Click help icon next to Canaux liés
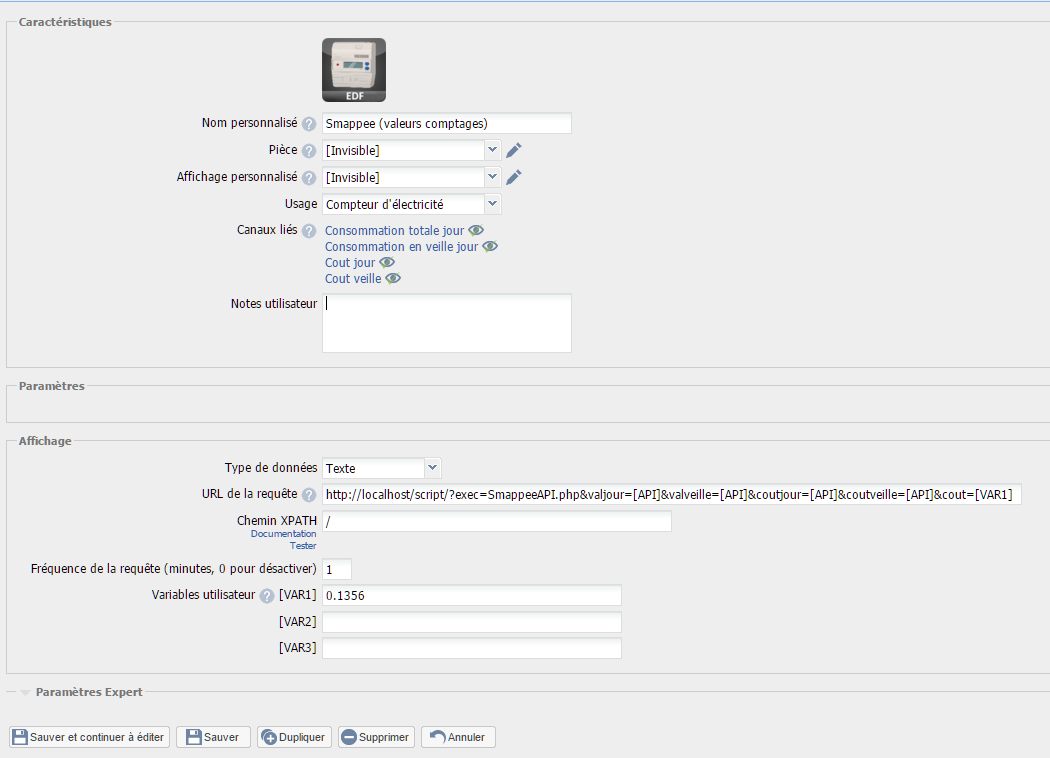Screen dimensions: 1050x758 click(309, 231)
